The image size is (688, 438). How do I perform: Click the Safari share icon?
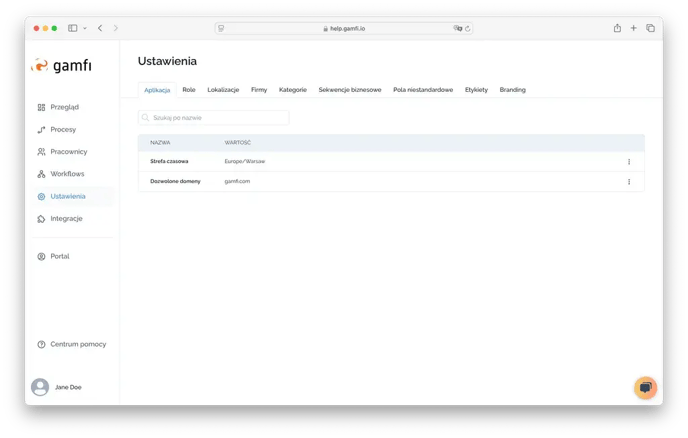(617, 28)
